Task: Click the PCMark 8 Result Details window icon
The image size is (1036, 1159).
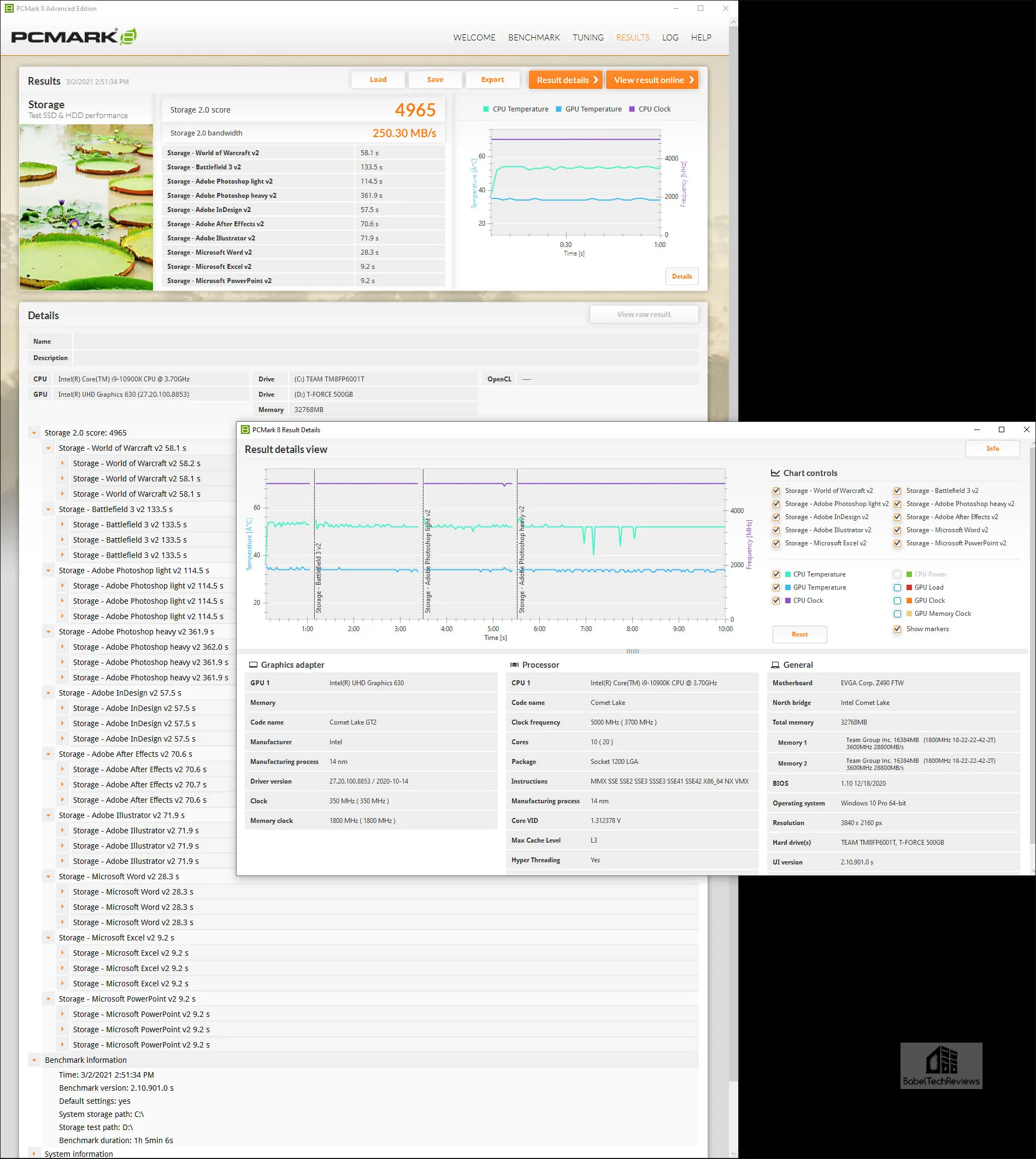Action: click(245, 430)
